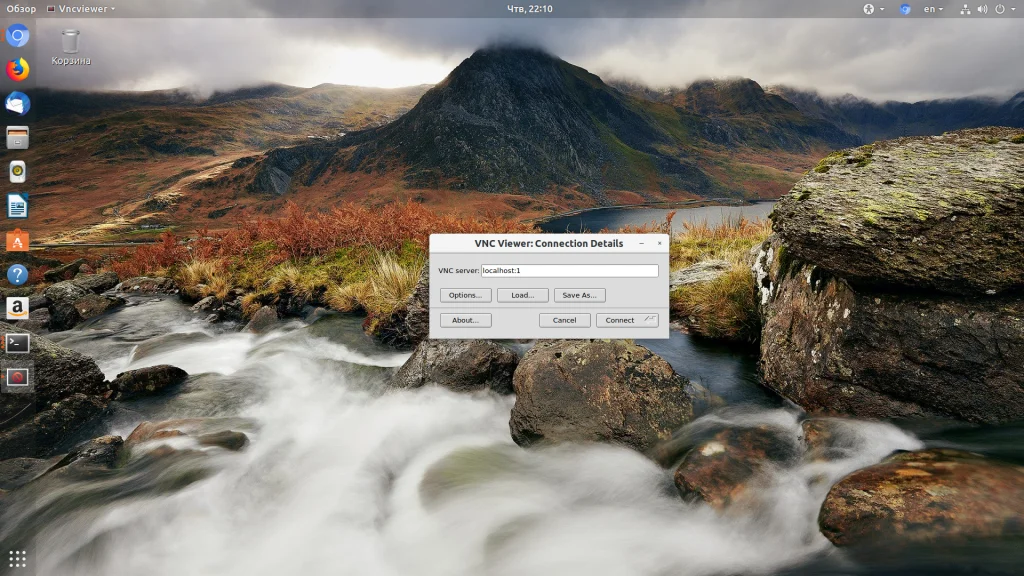Open the Корзина trash icon on the desktop
This screenshot has height=576, width=1024.
click(70, 46)
